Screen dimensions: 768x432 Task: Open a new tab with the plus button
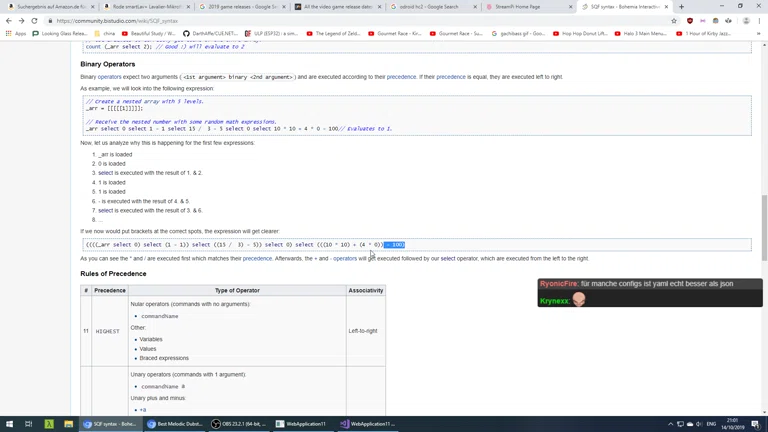[x=682, y=7]
